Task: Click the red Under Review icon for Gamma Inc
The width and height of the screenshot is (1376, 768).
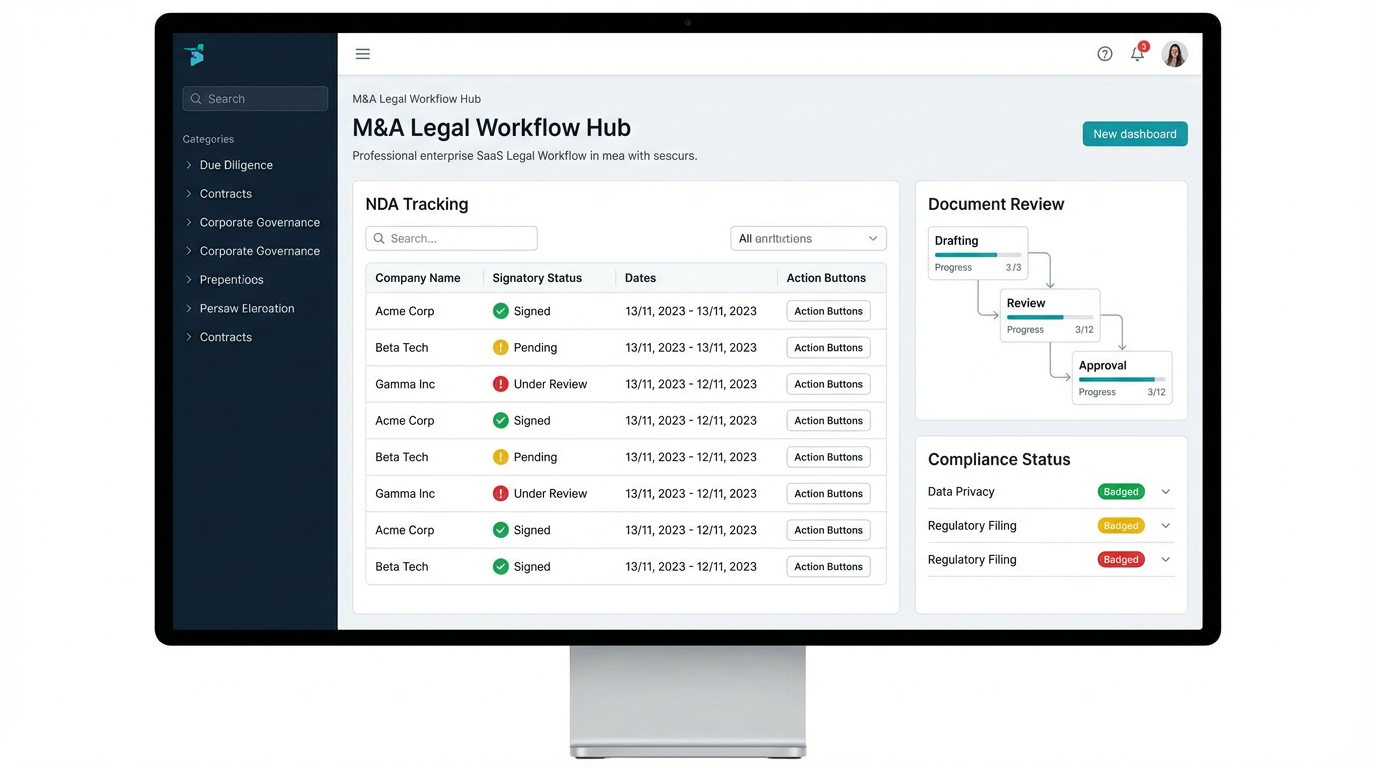Action: [x=500, y=384]
